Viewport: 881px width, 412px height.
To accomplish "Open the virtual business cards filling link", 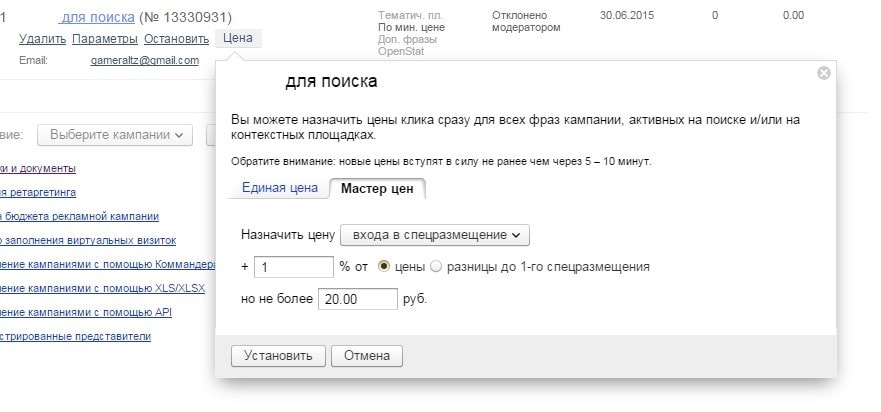I will [x=88, y=240].
